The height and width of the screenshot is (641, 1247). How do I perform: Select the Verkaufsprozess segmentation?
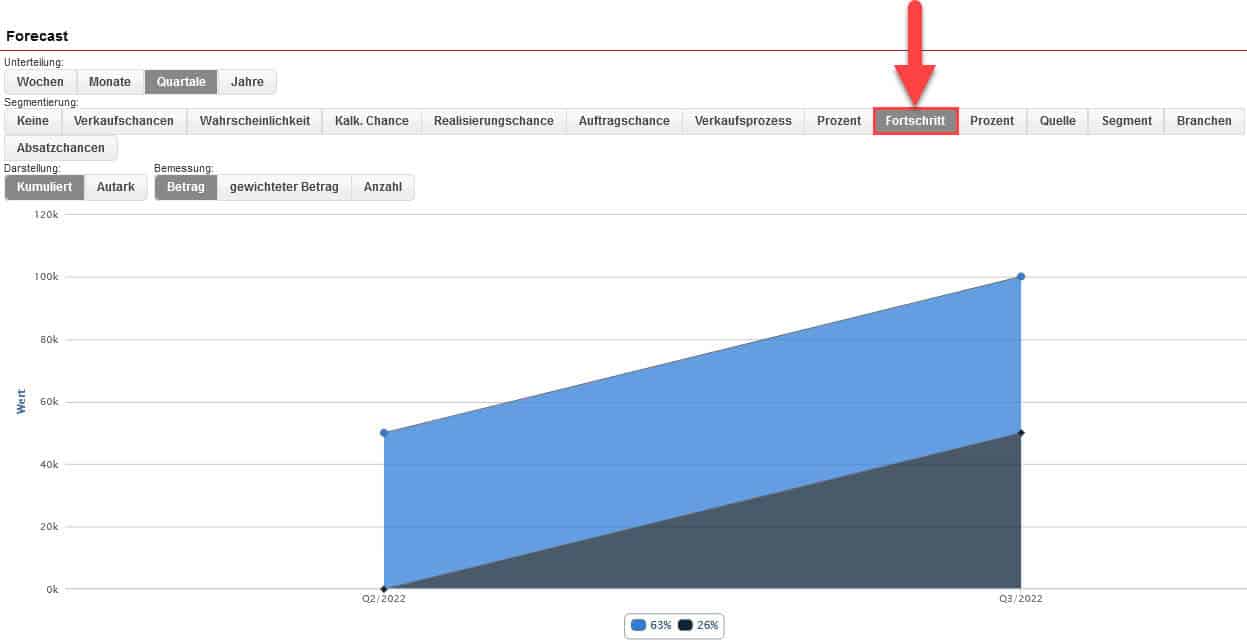(743, 121)
